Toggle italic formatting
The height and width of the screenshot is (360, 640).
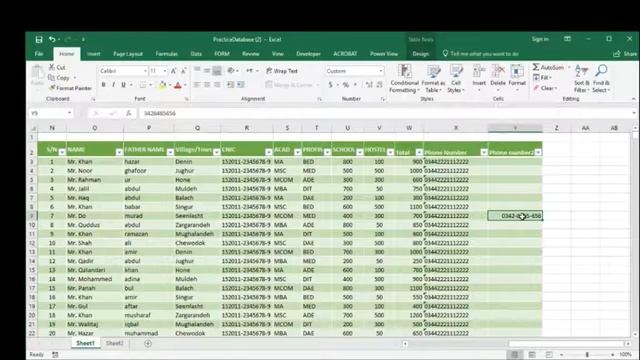(113, 85)
